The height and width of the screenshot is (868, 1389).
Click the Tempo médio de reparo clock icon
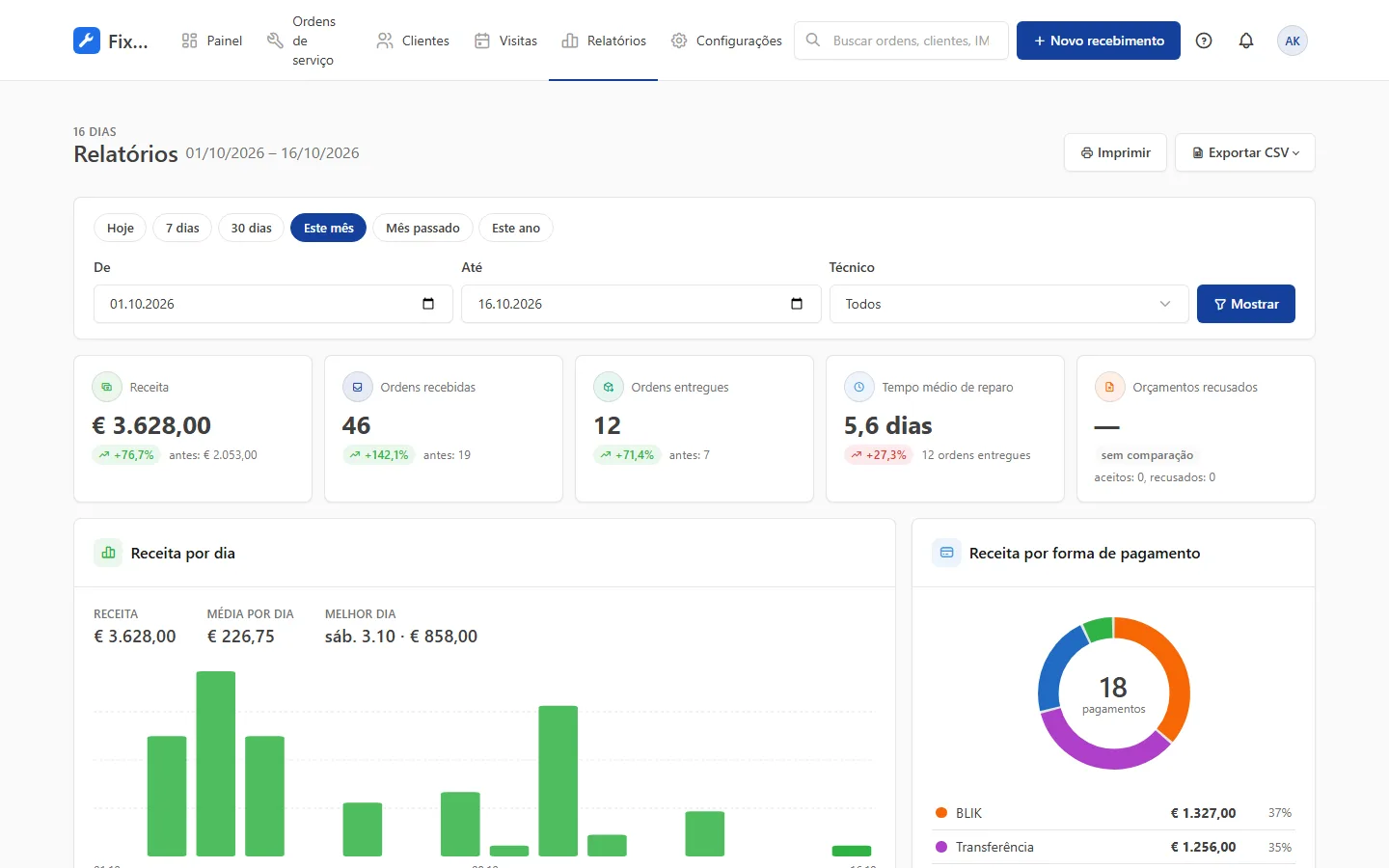click(x=859, y=387)
